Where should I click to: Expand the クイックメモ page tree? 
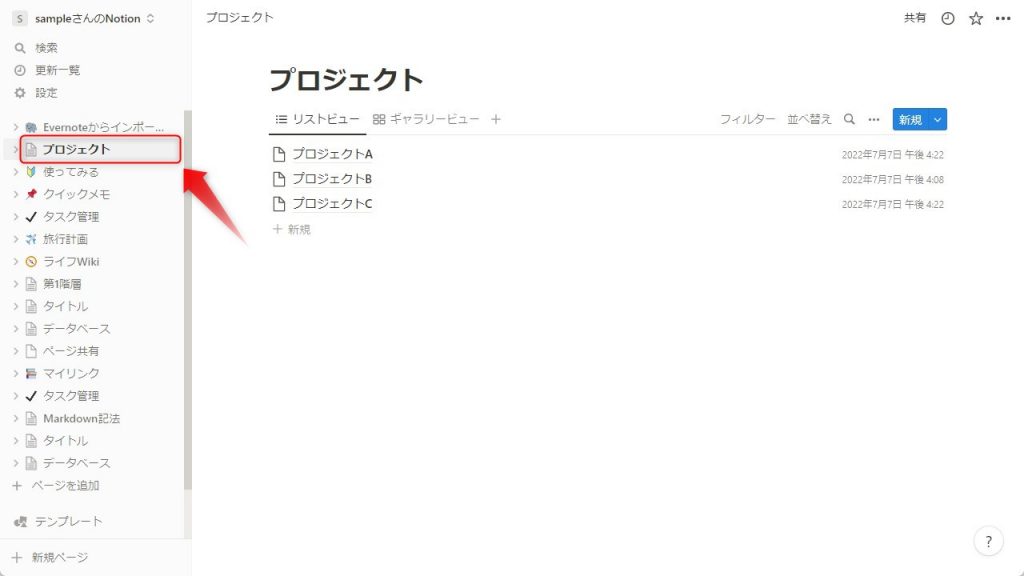click(16, 194)
